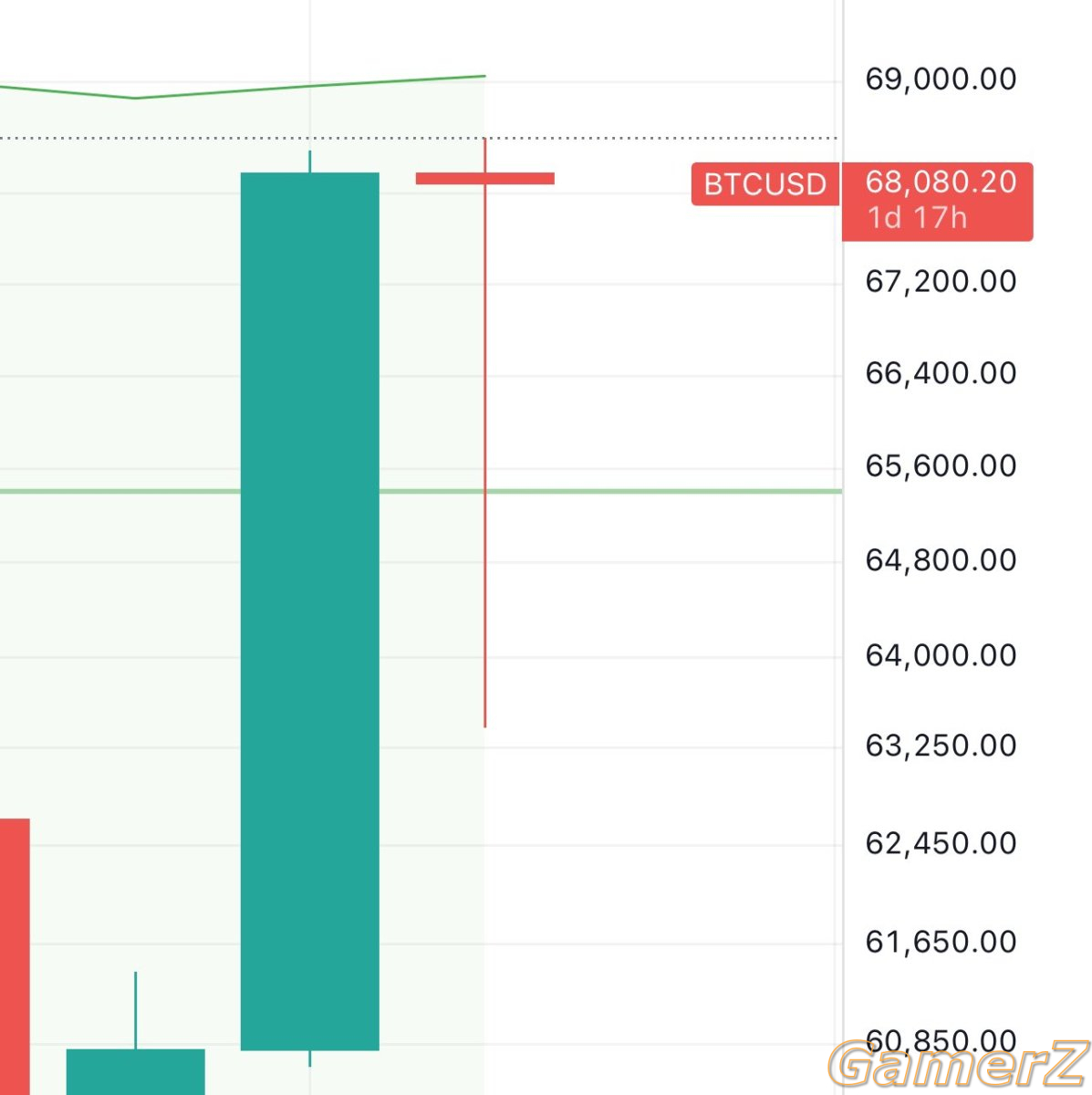Click the 63,250.00 price axis label
This screenshot has width=1092, height=1095.
point(940,746)
